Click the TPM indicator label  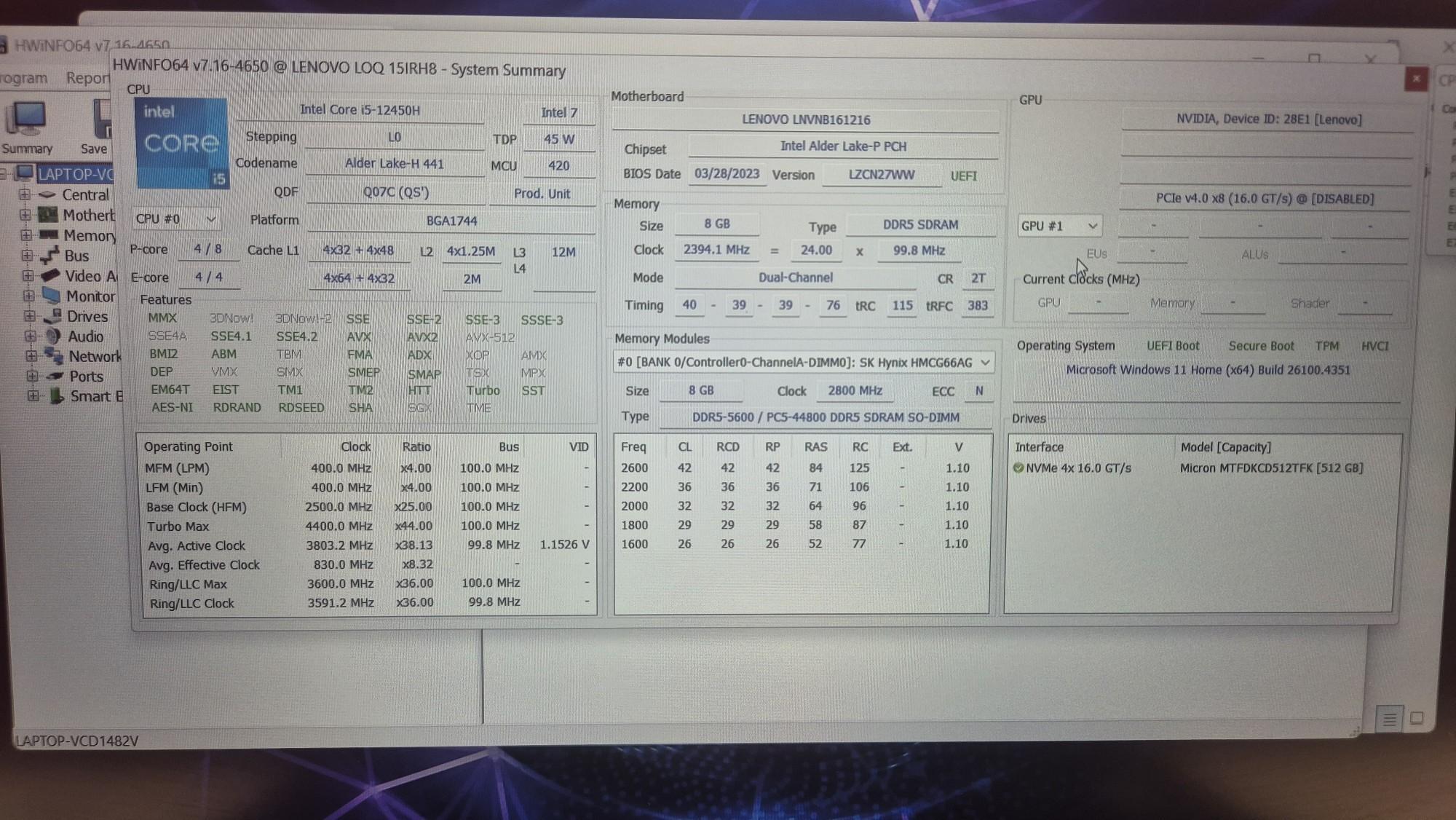coord(1326,346)
